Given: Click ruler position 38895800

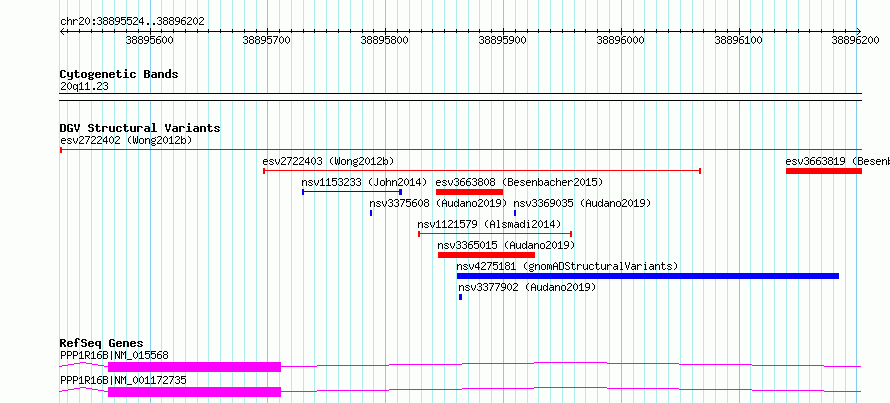Looking at the screenshot, I should coord(385,40).
